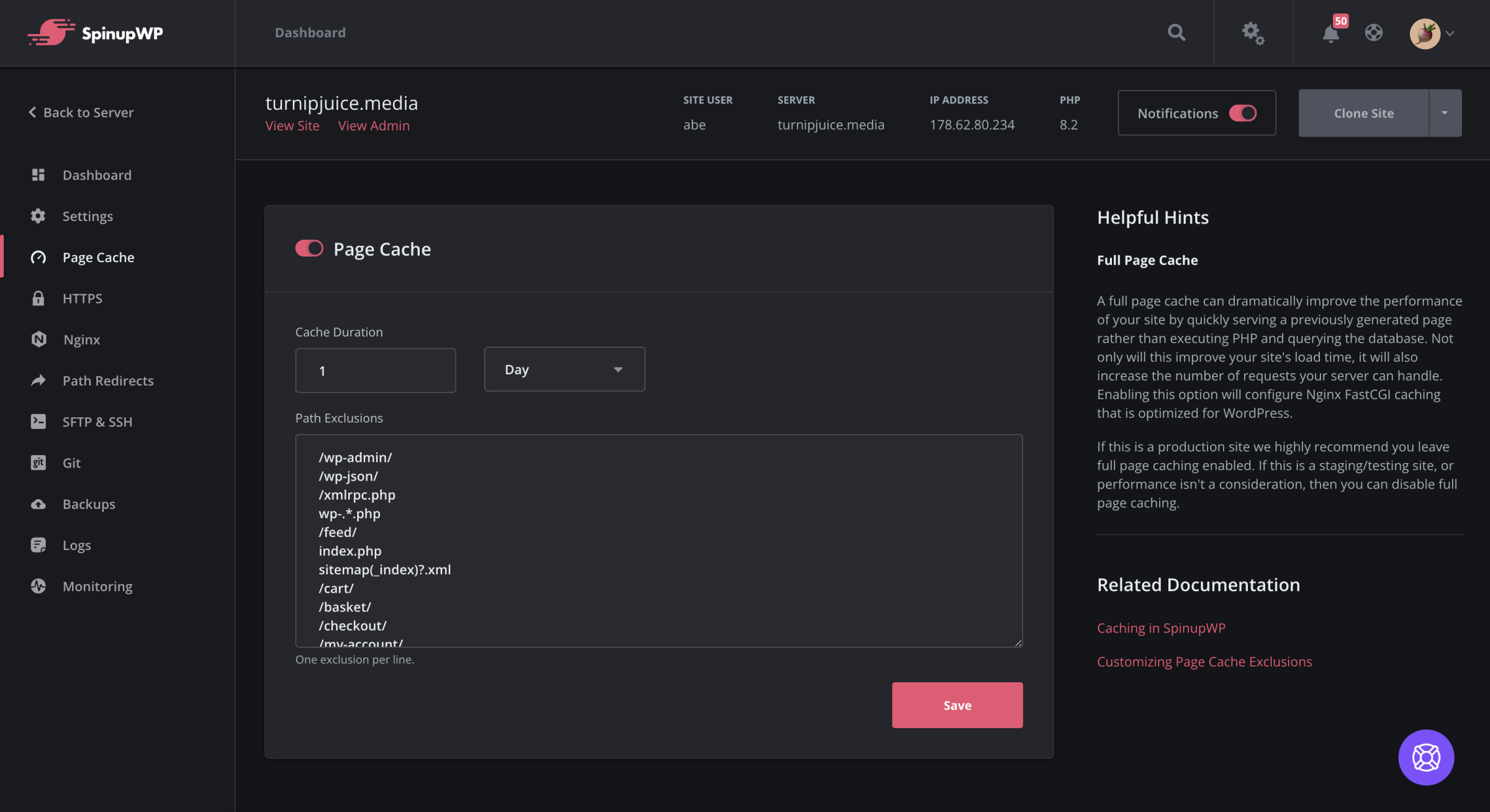Click the Save button
Viewport: 1490px width, 812px height.
point(957,705)
